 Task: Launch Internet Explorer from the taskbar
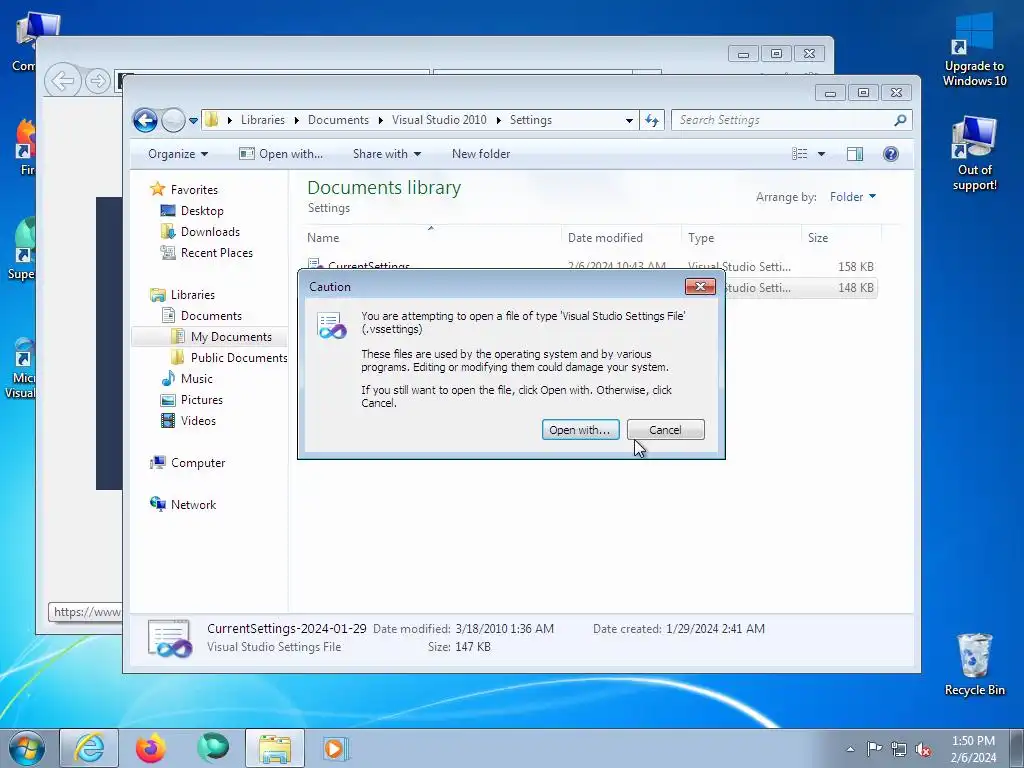click(89, 748)
